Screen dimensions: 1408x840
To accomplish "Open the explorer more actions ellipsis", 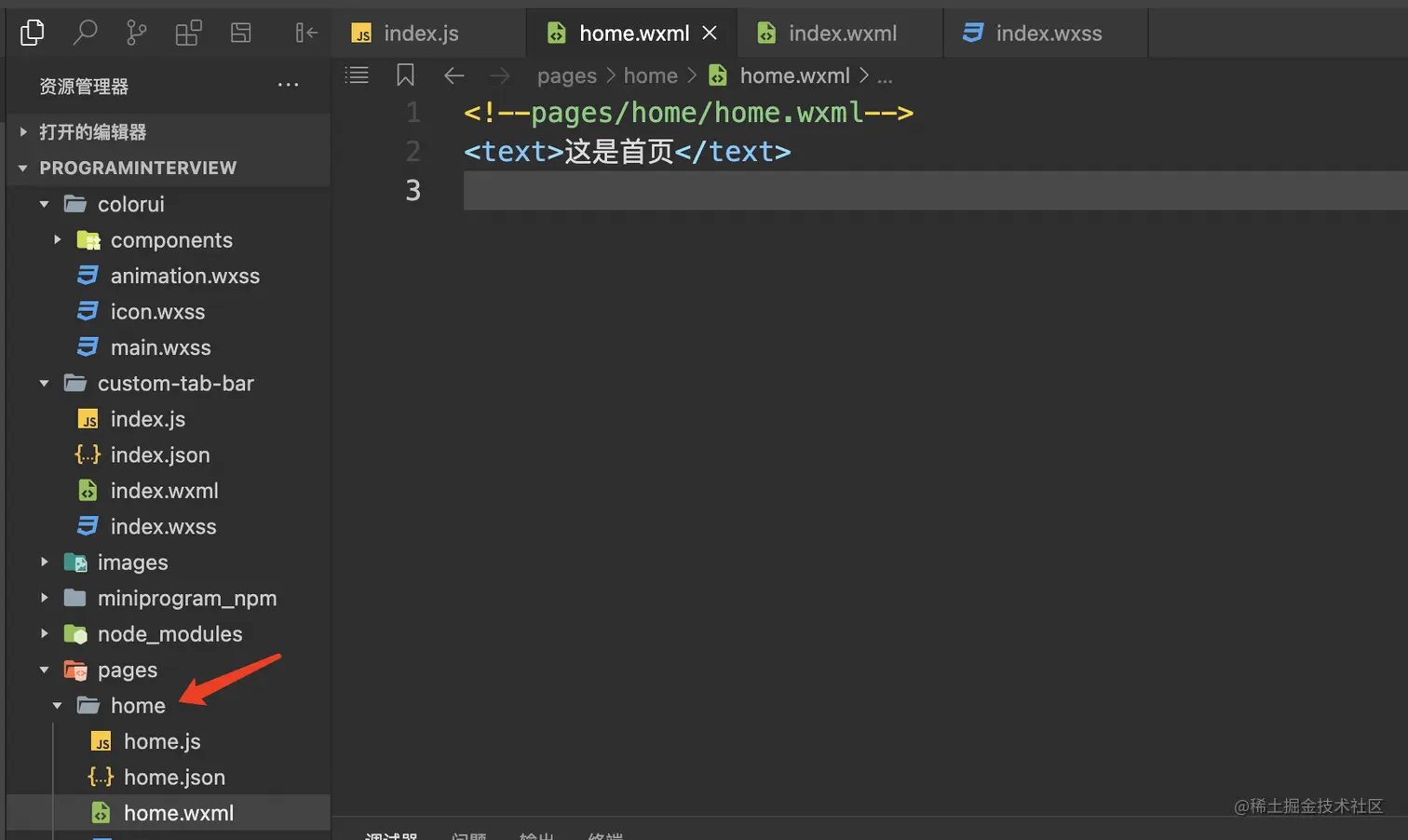I will point(289,85).
